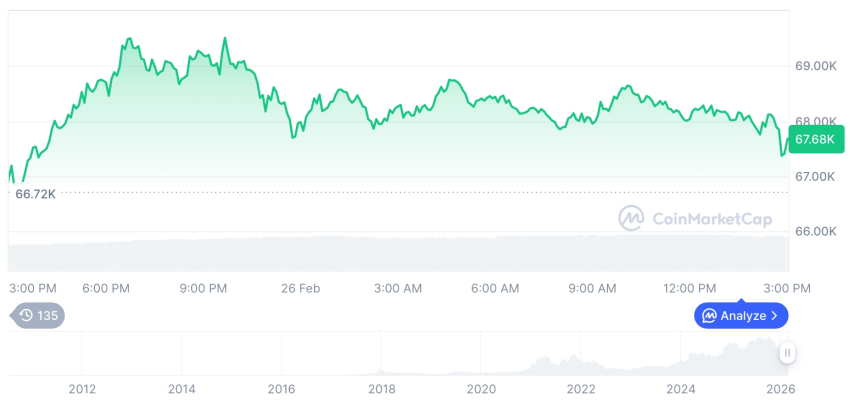Click the 12:00 PM time axis label
The width and height of the screenshot is (860, 401).
(x=689, y=288)
